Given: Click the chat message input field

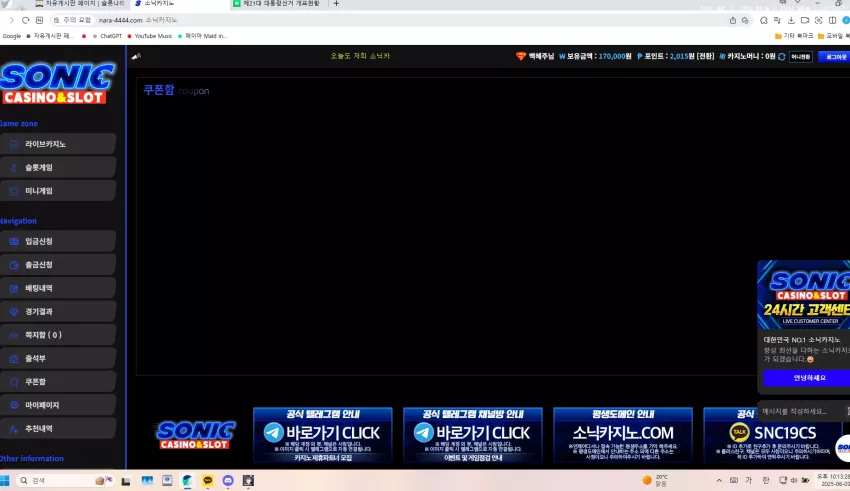Looking at the screenshot, I should 802,411.
